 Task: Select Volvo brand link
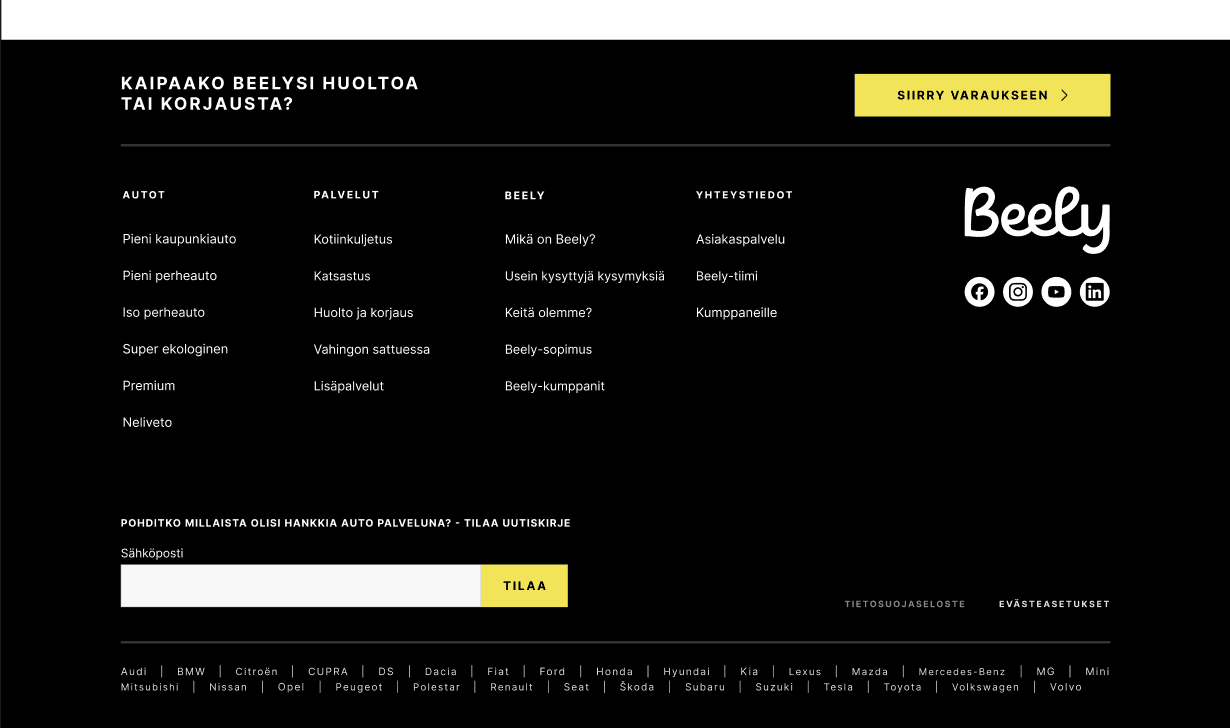point(1066,687)
